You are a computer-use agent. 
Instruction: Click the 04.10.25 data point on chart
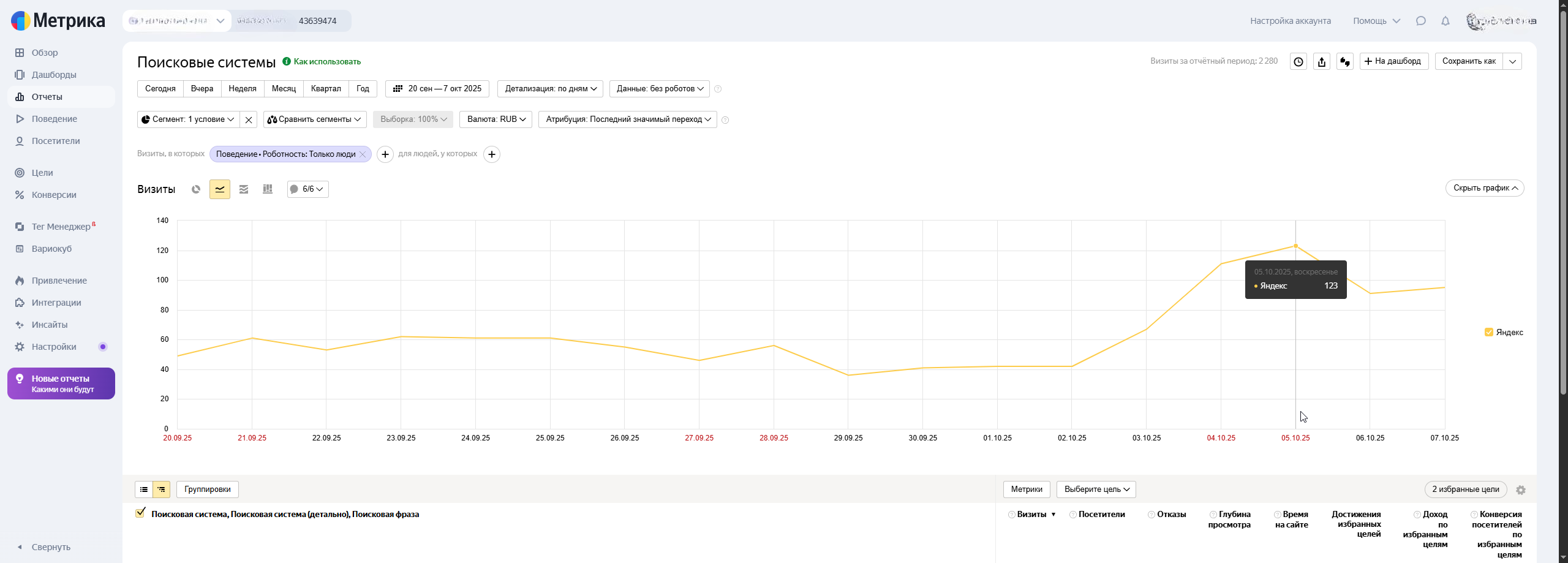(x=1221, y=264)
